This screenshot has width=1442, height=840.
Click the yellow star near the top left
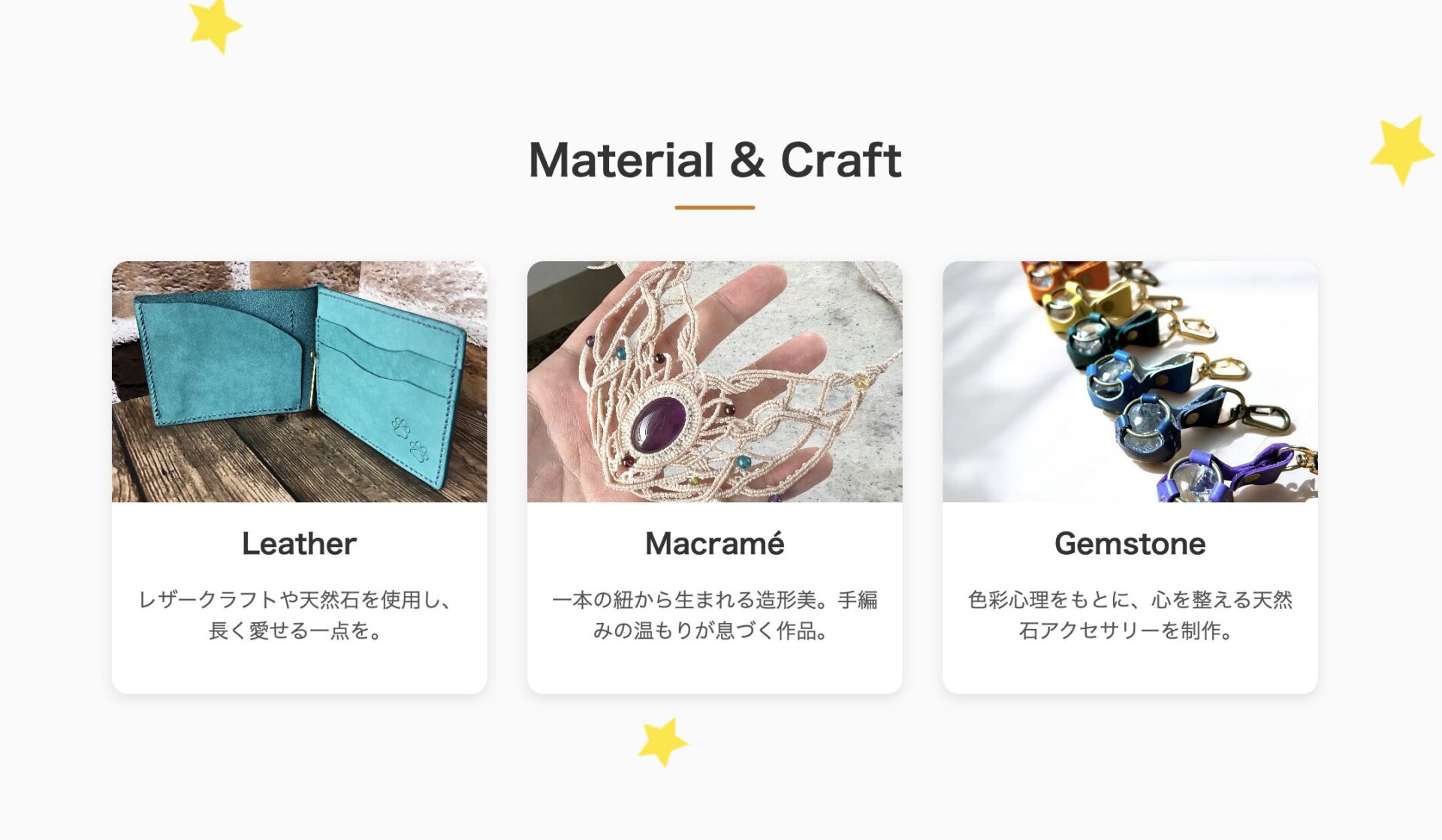215,26
